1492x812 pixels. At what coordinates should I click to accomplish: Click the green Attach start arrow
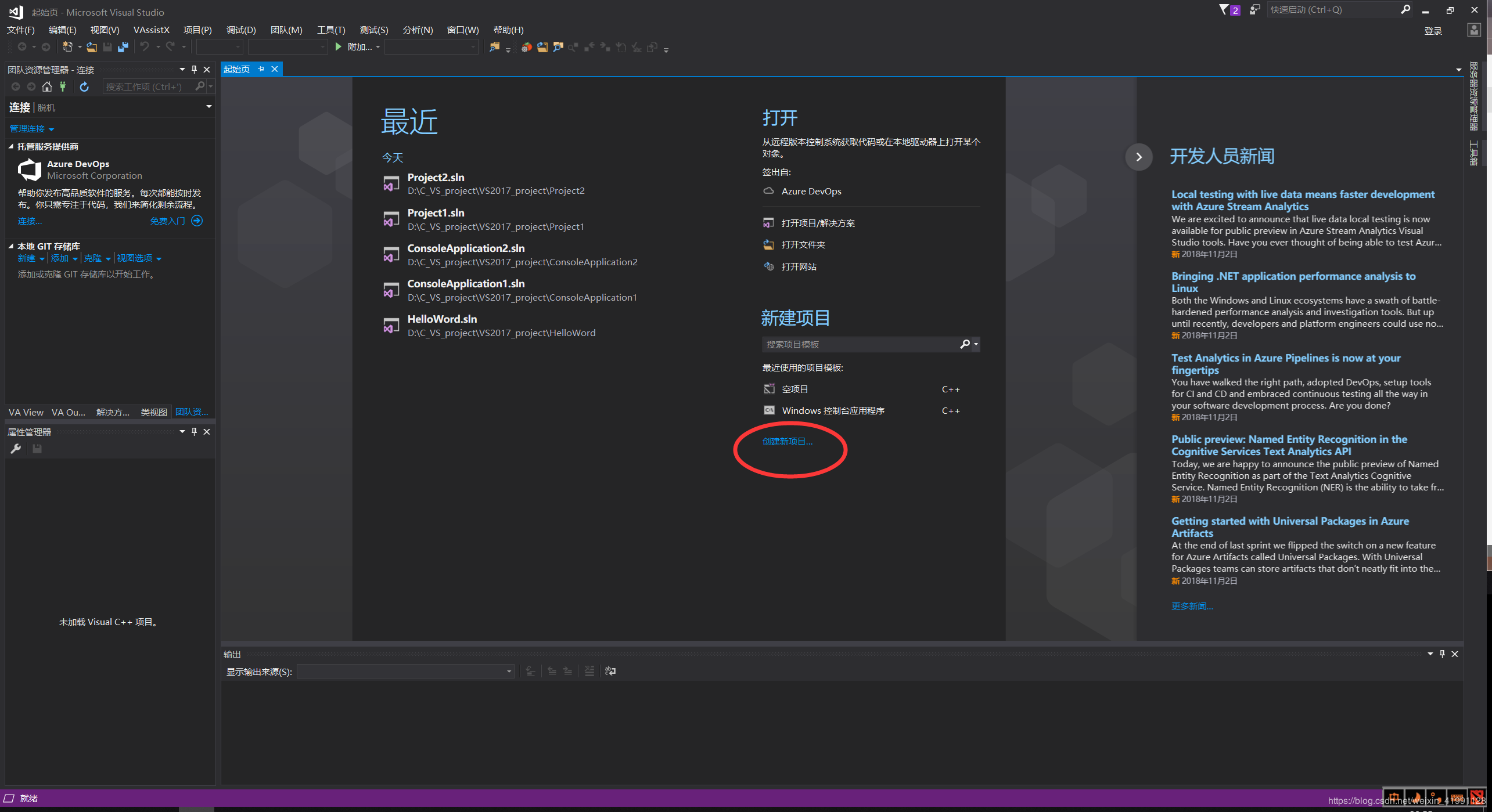[x=339, y=47]
